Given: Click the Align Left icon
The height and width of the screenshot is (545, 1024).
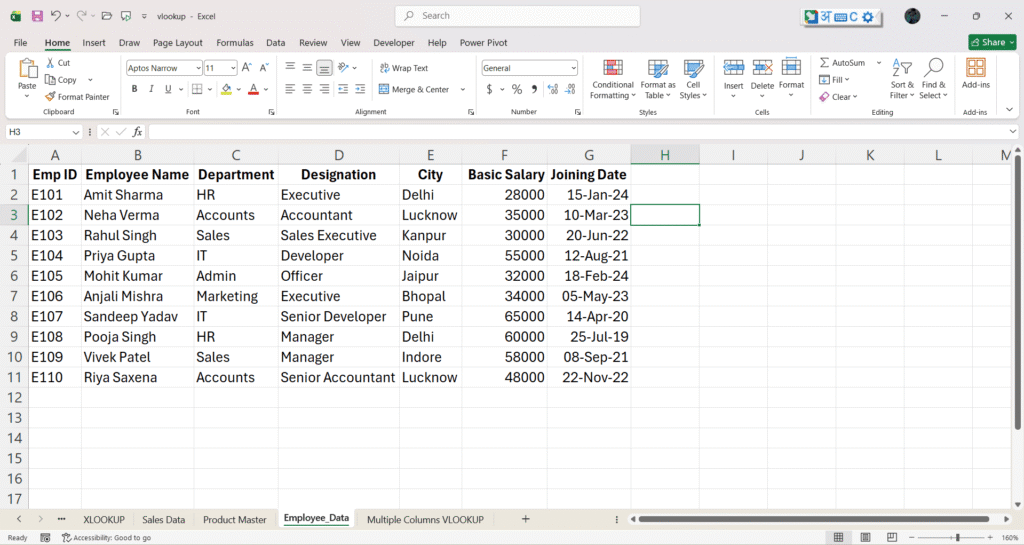Looking at the screenshot, I should pyautogui.click(x=290, y=89).
